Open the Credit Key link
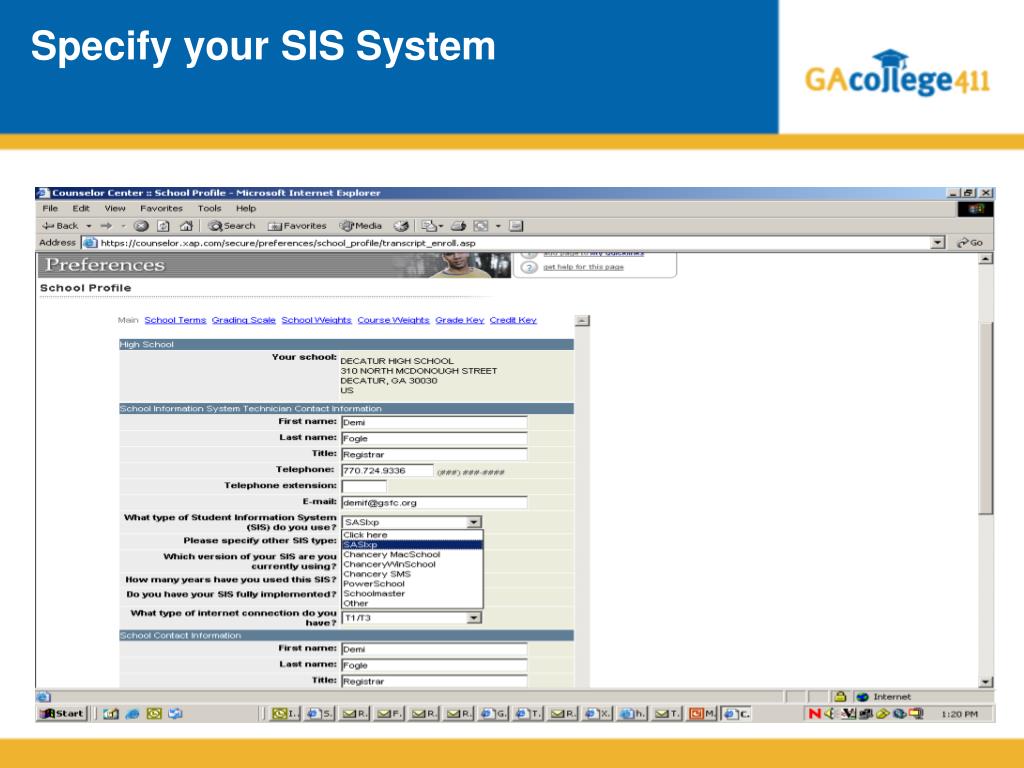The width and height of the screenshot is (1024, 768). (x=513, y=320)
